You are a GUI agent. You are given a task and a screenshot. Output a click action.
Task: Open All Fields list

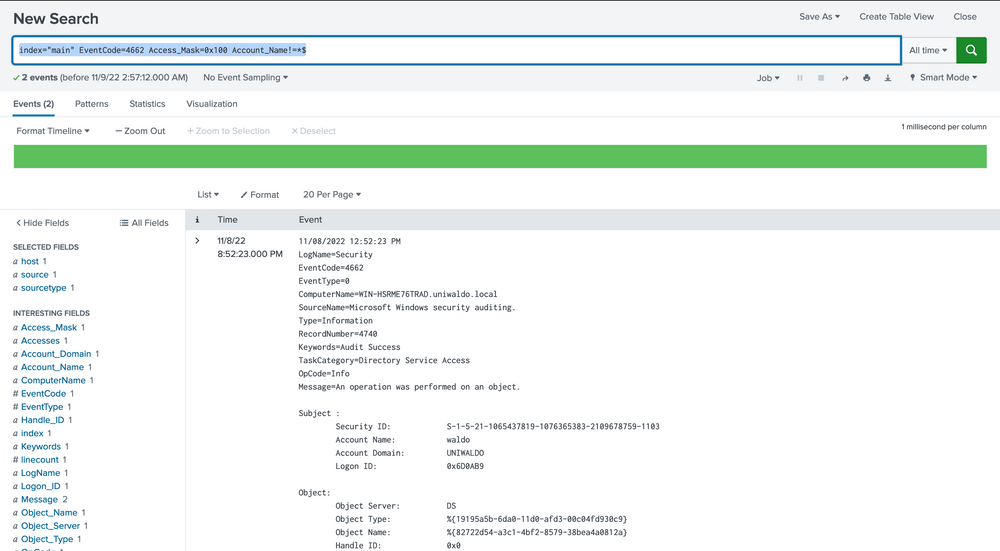coord(144,223)
